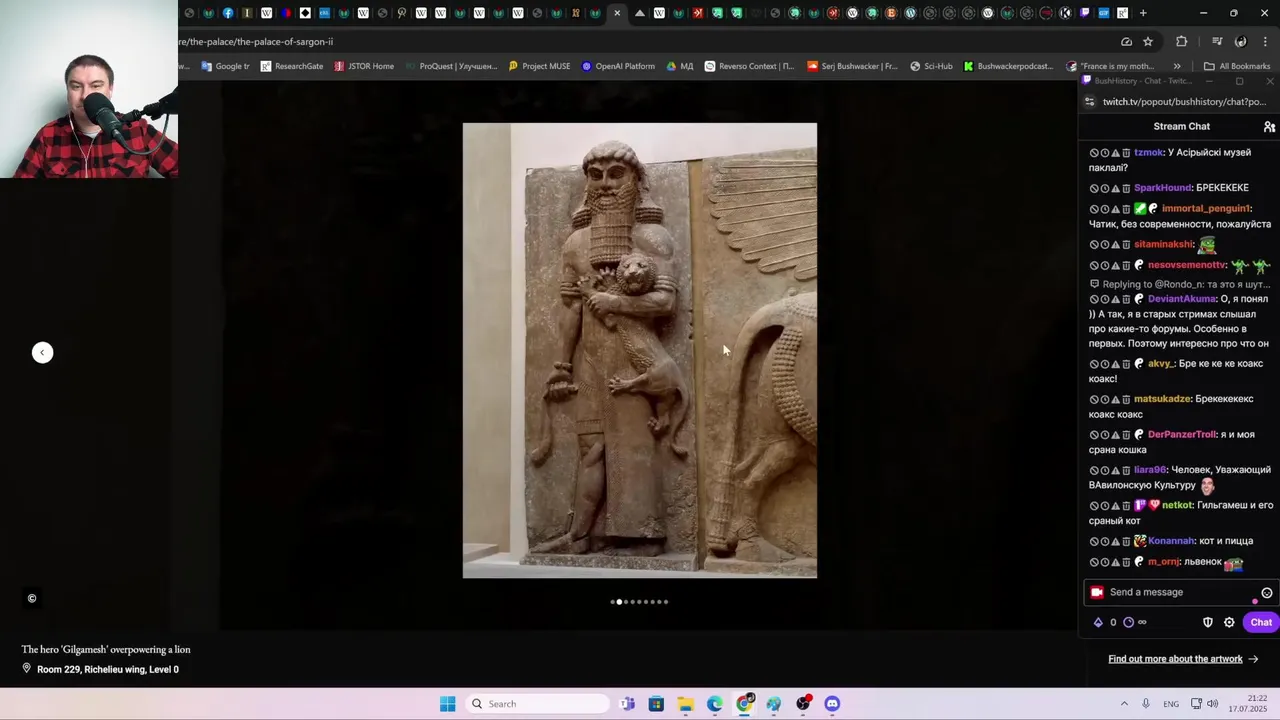Click username netkot in chat
1280x720 pixels.
(x=1177, y=506)
